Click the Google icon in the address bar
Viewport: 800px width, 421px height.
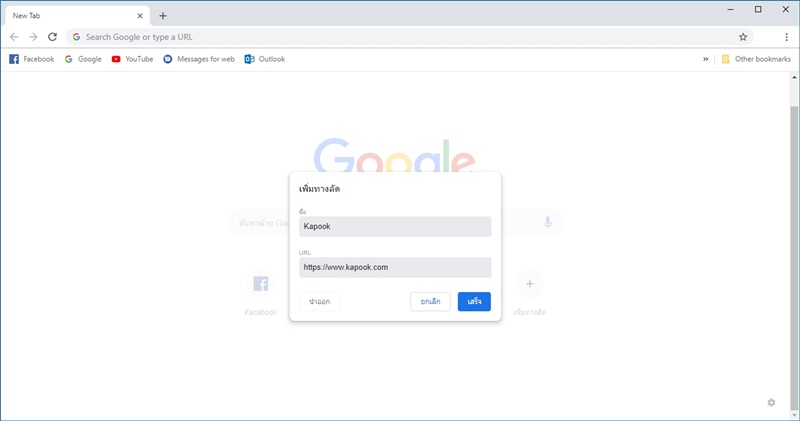coord(76,37)
